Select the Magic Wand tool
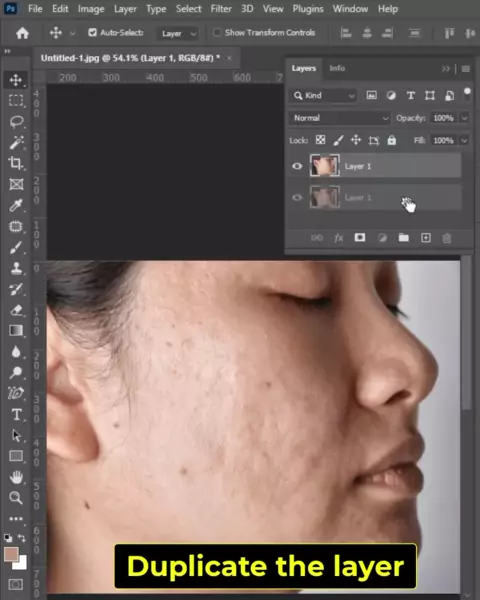Image resolution: width=480 pixels, height=600 pixels. click(x=16, y=142)
